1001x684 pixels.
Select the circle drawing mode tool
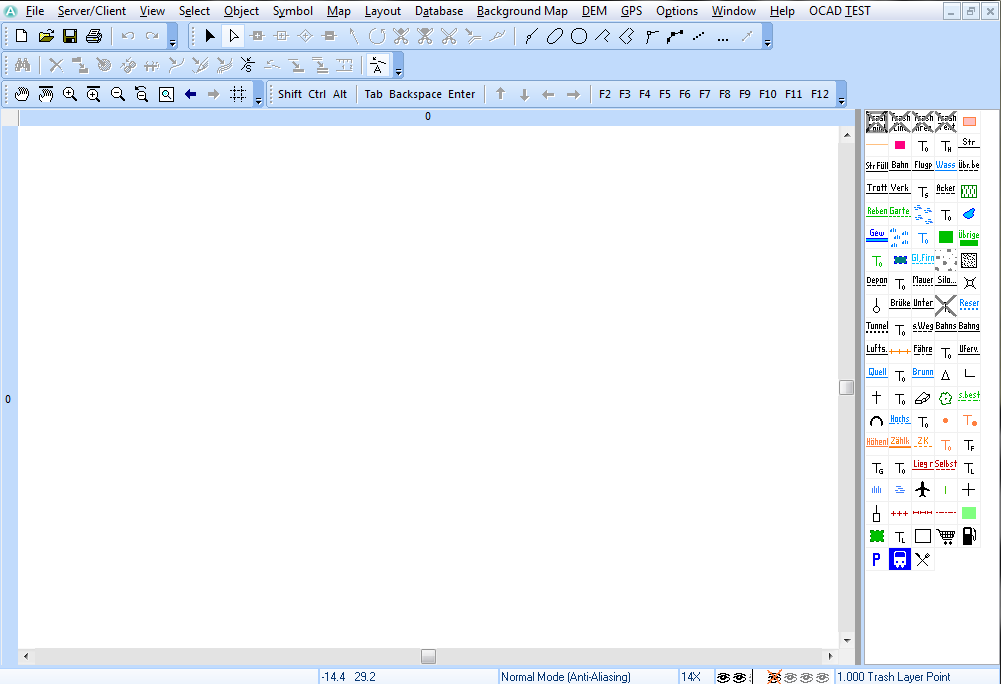(578, 36)
